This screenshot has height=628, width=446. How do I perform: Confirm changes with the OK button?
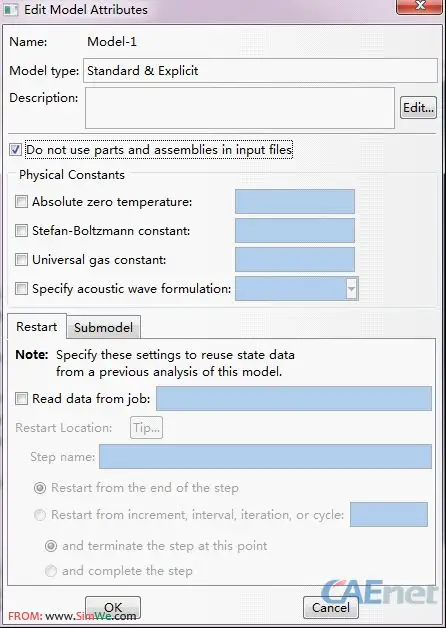(x=113, y=608)
